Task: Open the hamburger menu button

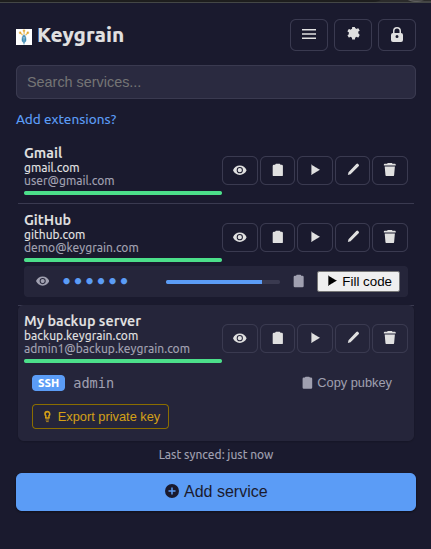Action: coord(309,35)
